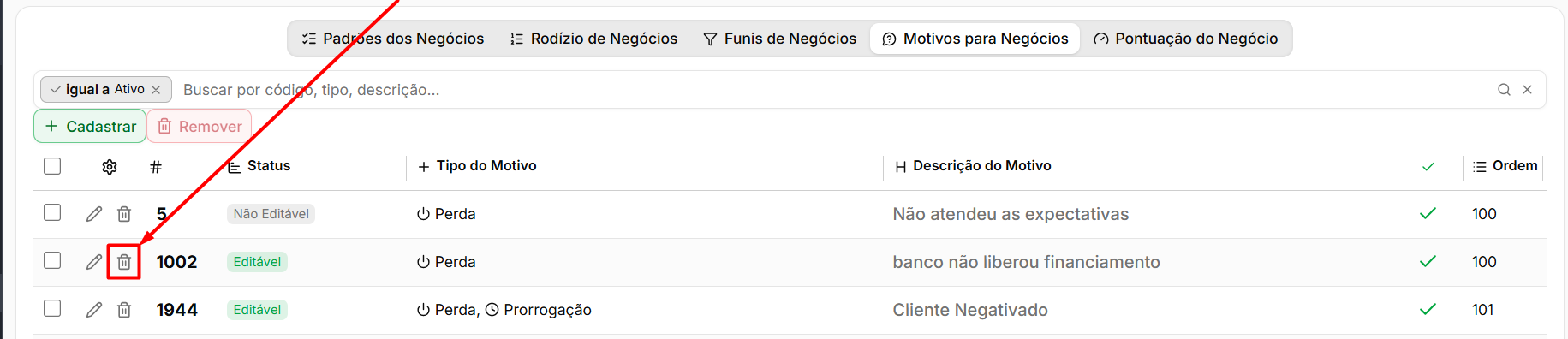This screenshot has height=339, width=1568.
Task: Remove the 'igual a Ativo' filter chip
Action: 156,90
